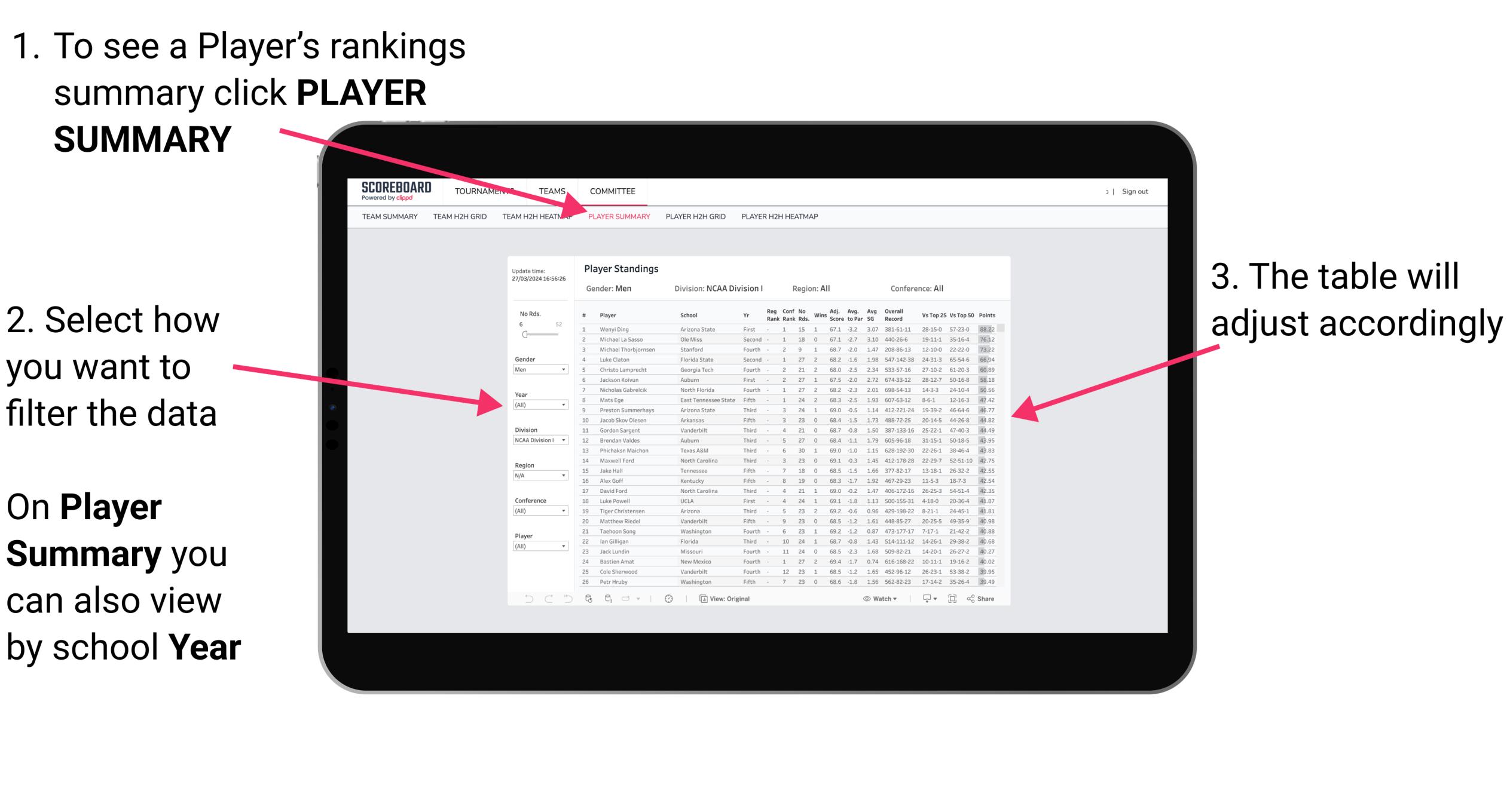The image size is (1510, 812).
Task: Click the View Original icon
Action: [720, 597]
